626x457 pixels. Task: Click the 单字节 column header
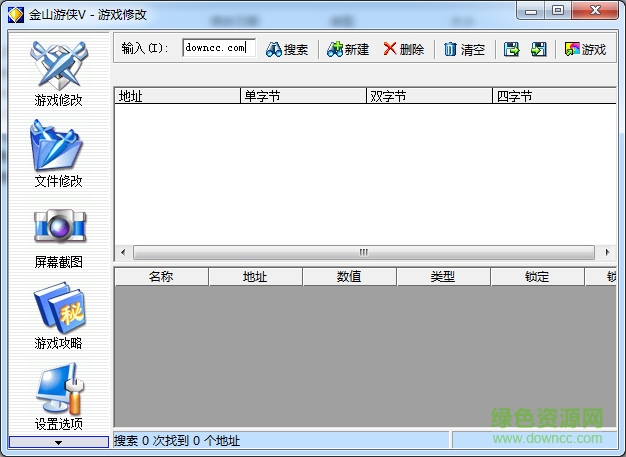tap(303, 96)
